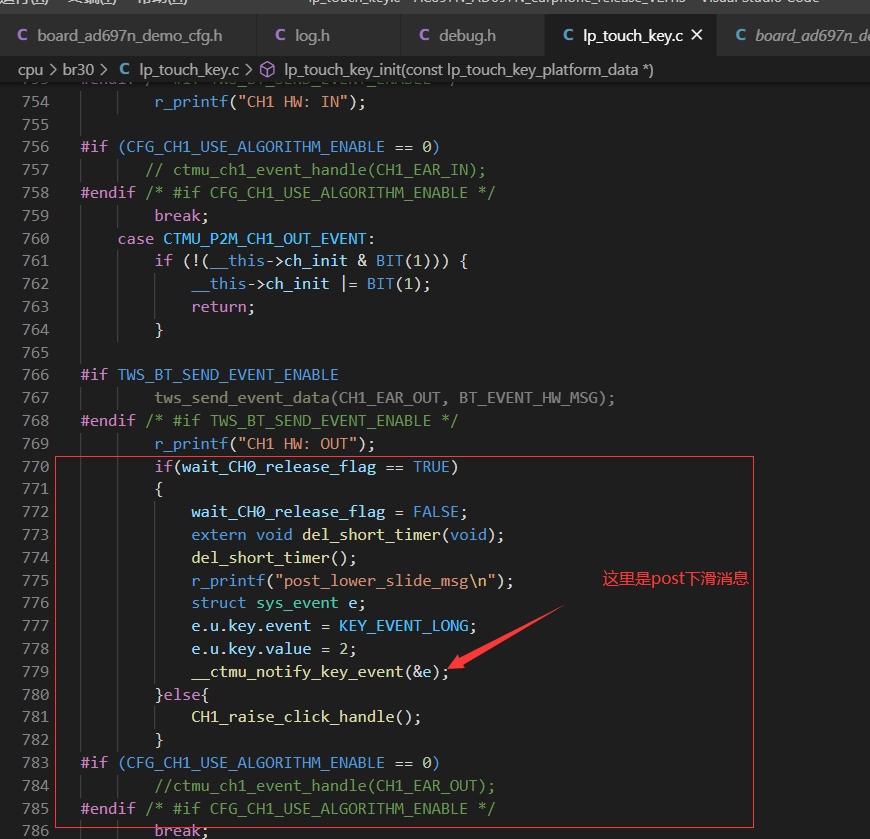Open the br30 breadcrumb segment

[78, 70]
